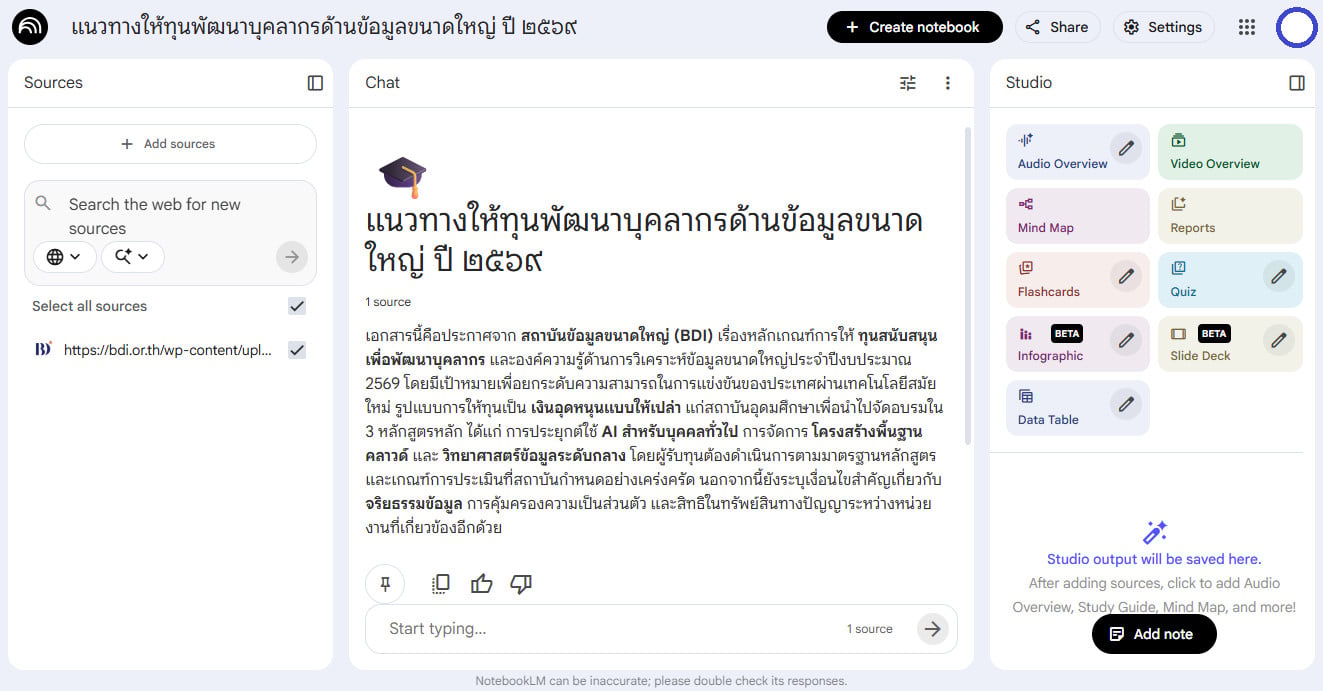Give thumbs up to the summary
The width and height of the screenshot is (1323, 691).
click(x=482, y=584)
